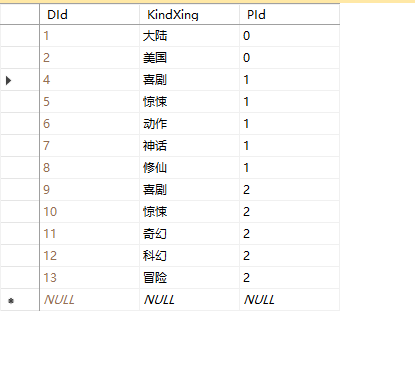Click the DId cell with value 13
Screen dimensions: 415x379
click(89, 278)
